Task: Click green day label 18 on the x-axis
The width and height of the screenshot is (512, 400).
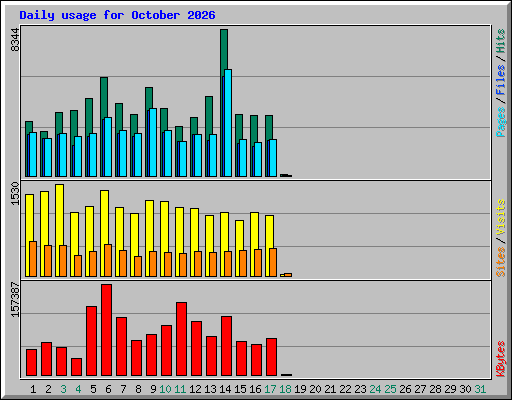Action: coord(285,389)
